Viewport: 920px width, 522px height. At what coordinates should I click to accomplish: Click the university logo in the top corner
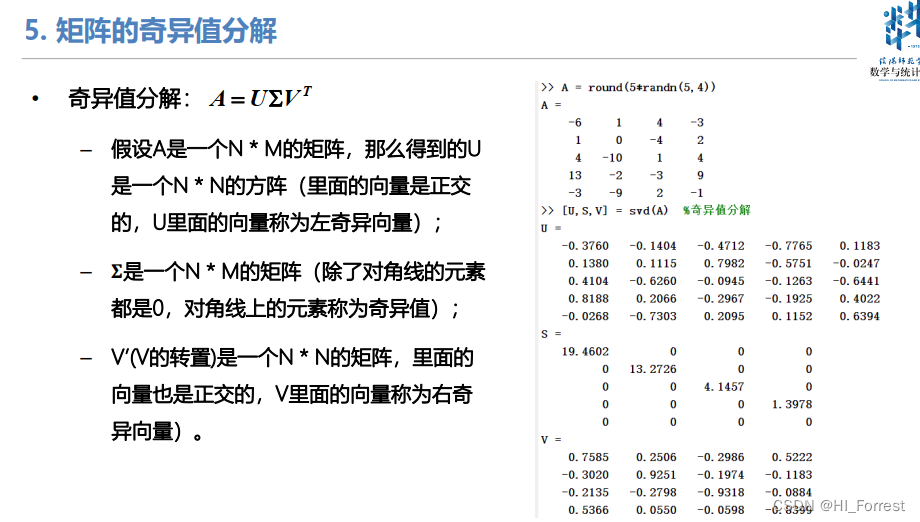[902, 27]
